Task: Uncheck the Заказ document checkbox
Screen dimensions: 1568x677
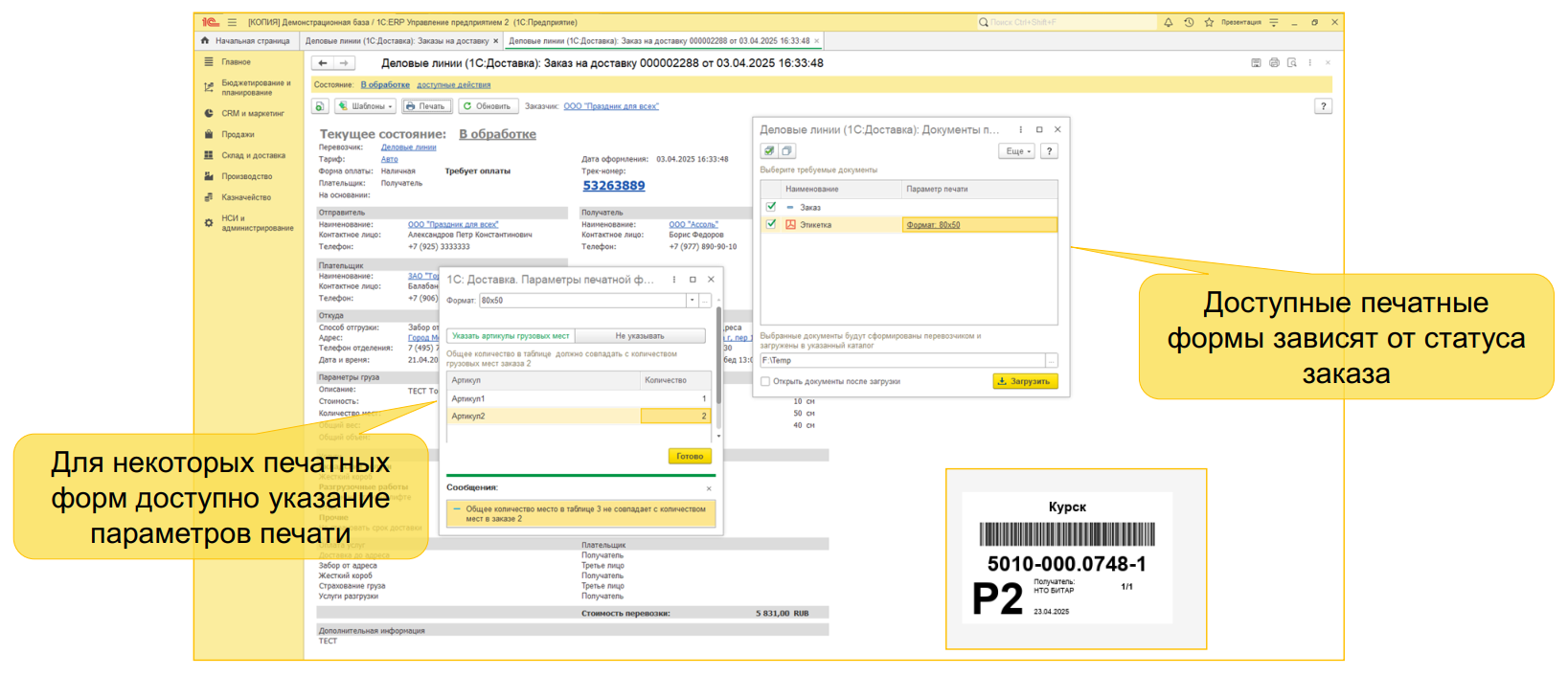Action: click(x=771, y=207)
